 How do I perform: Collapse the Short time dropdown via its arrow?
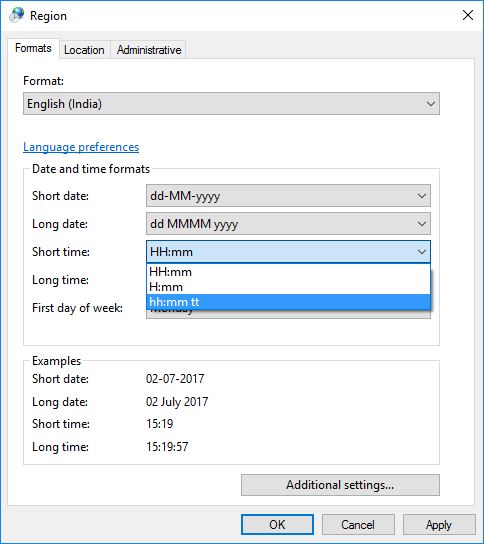click(422, 252)
